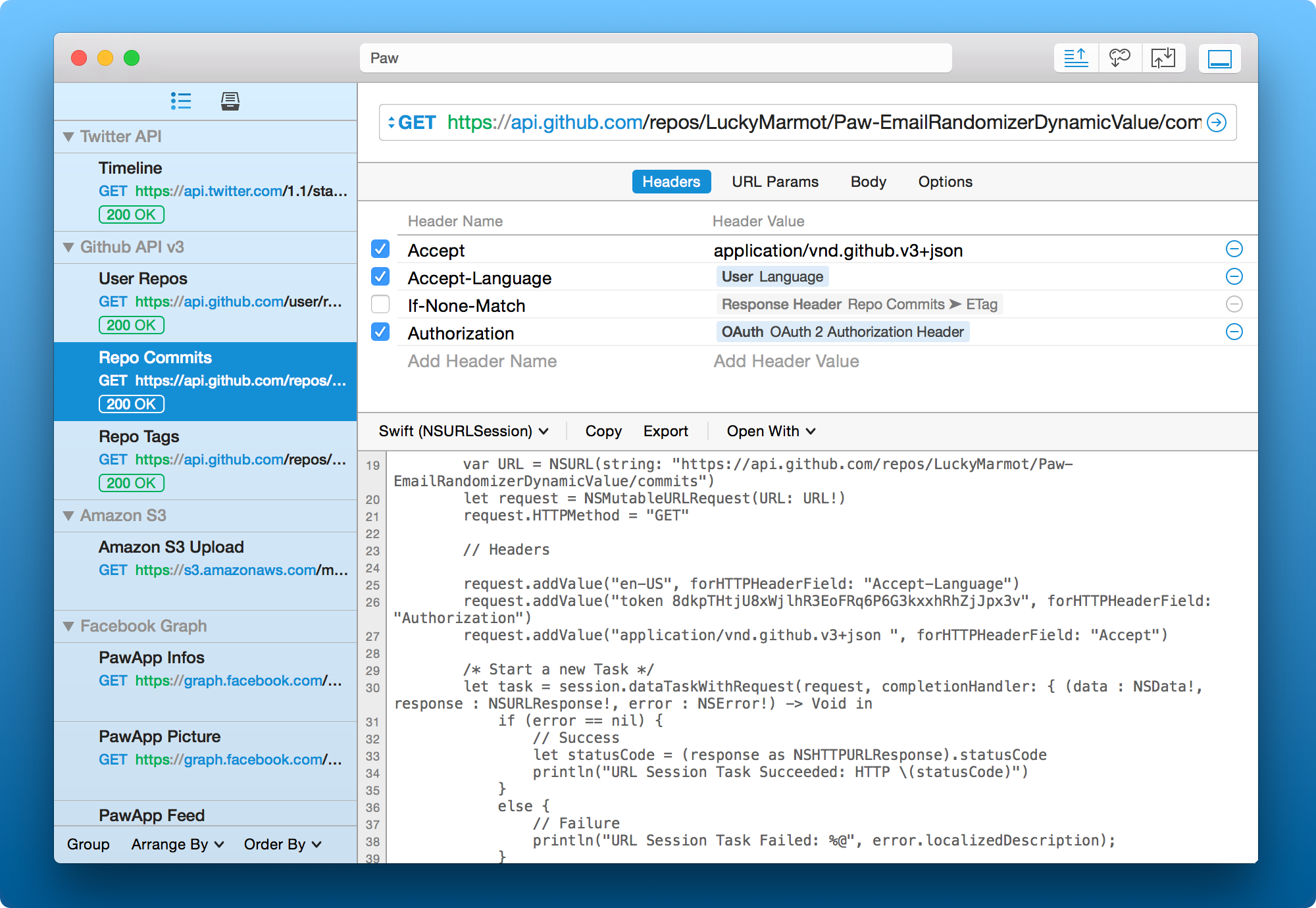Remove the Authorization header row
1316x908 pixels.
pos(1234,332)
